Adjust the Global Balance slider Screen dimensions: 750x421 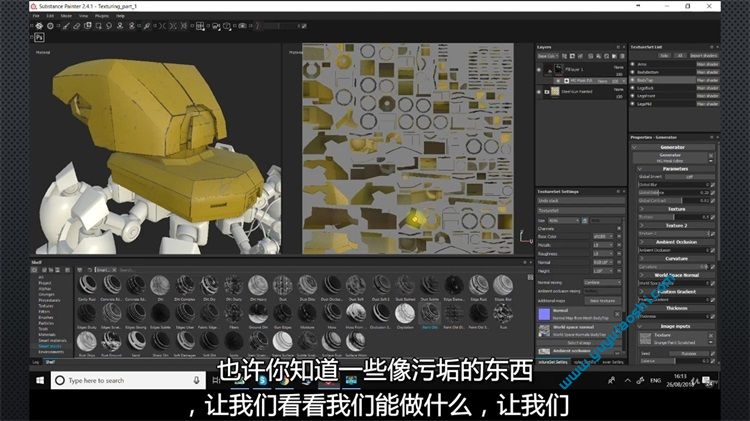click(674, 192)
